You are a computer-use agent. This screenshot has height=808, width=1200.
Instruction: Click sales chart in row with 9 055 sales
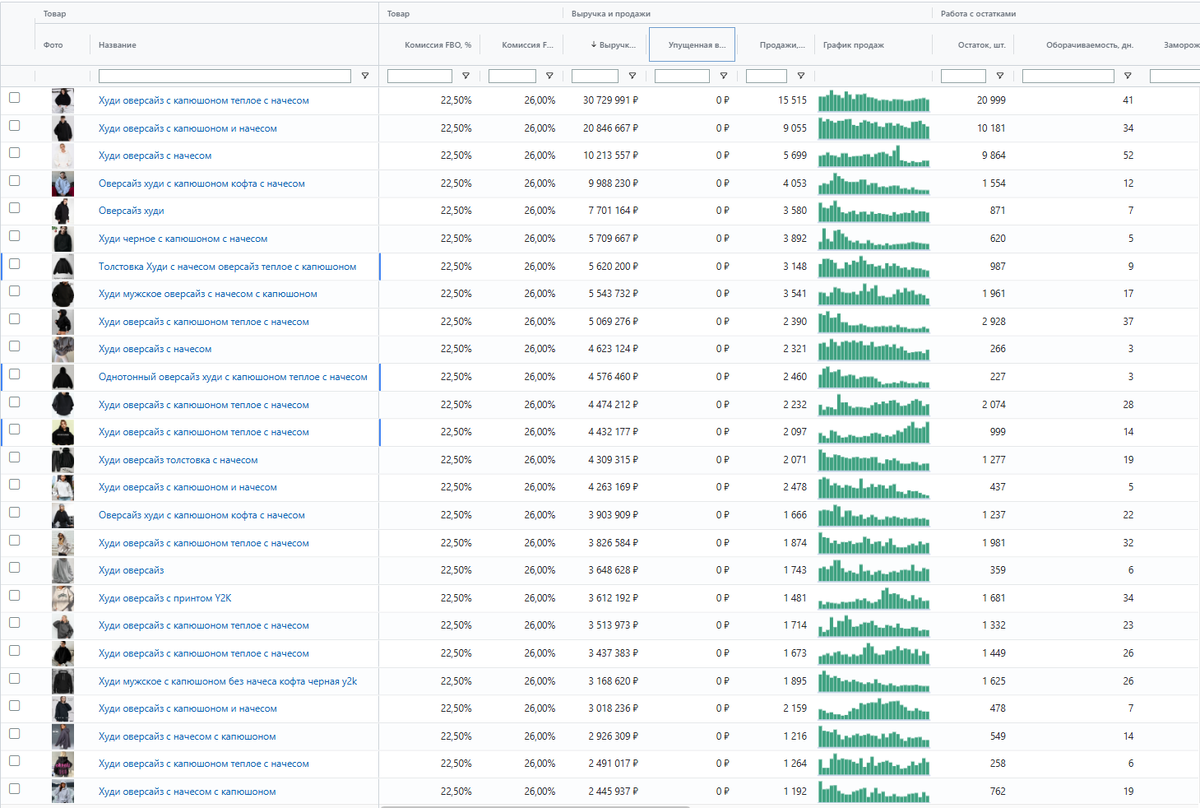point(874,129)
